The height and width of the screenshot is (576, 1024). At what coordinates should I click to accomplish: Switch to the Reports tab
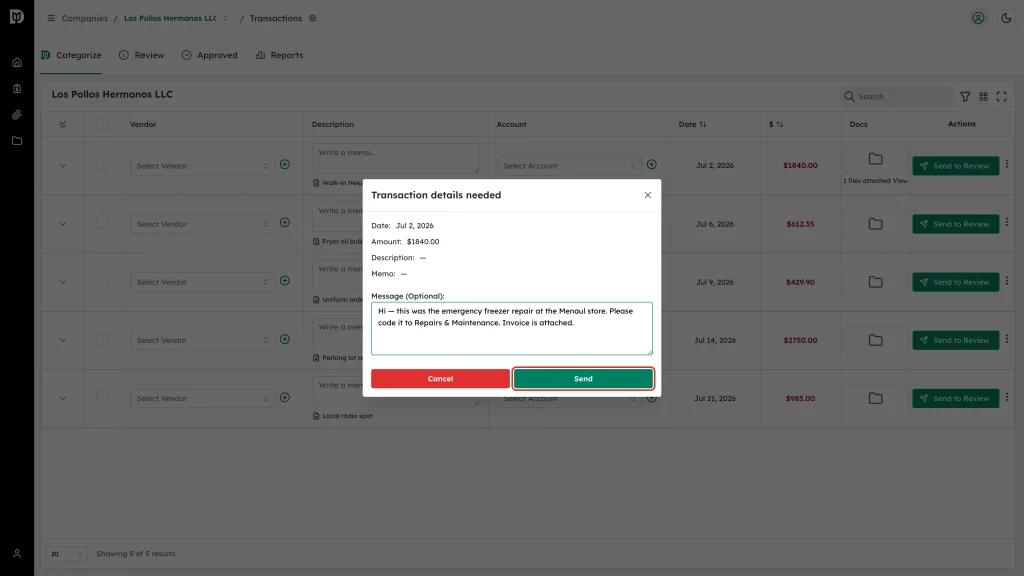[x=280, y=55]
